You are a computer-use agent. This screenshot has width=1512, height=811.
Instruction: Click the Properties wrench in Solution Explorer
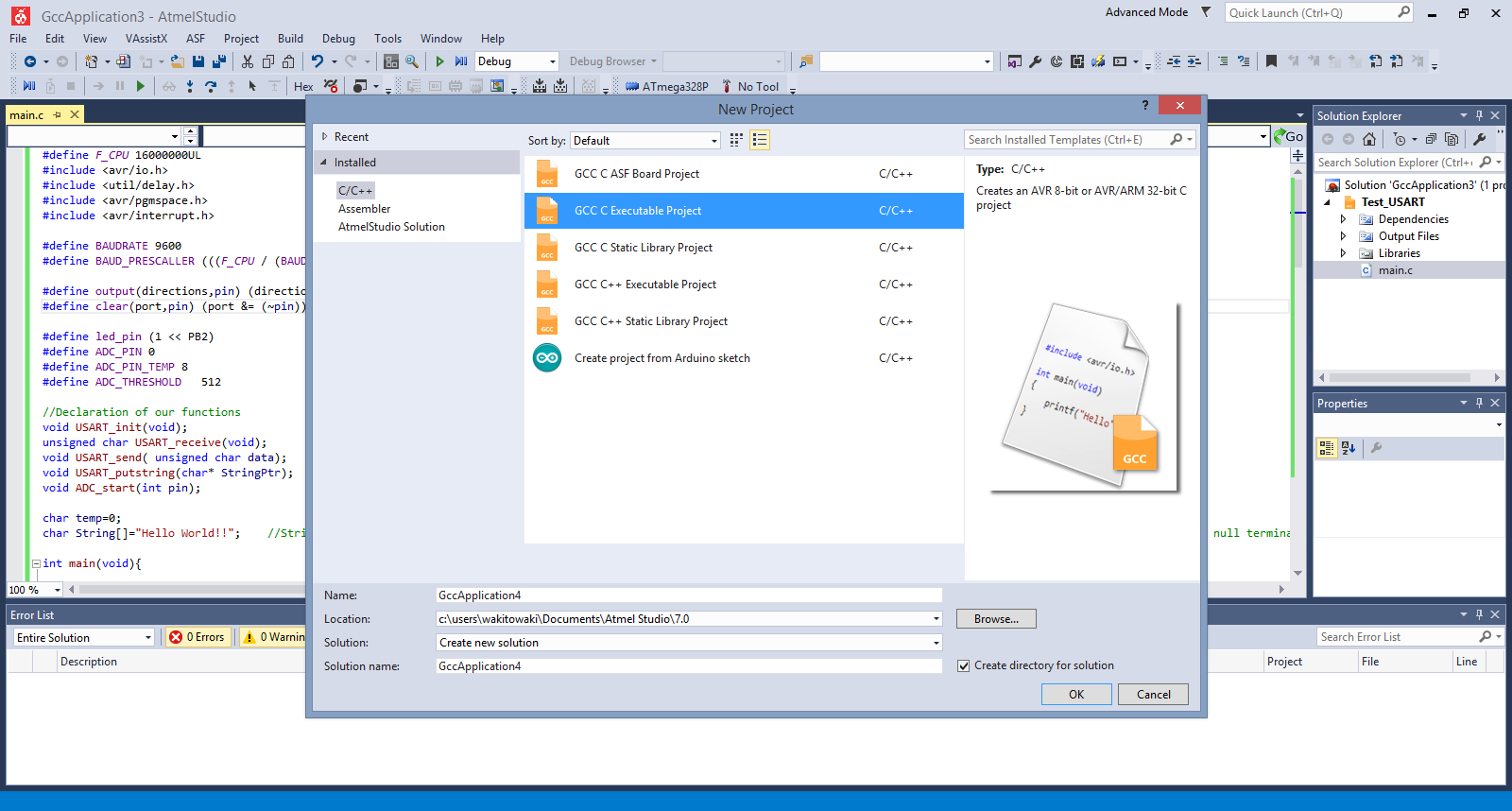click(x=1480, y=139)
